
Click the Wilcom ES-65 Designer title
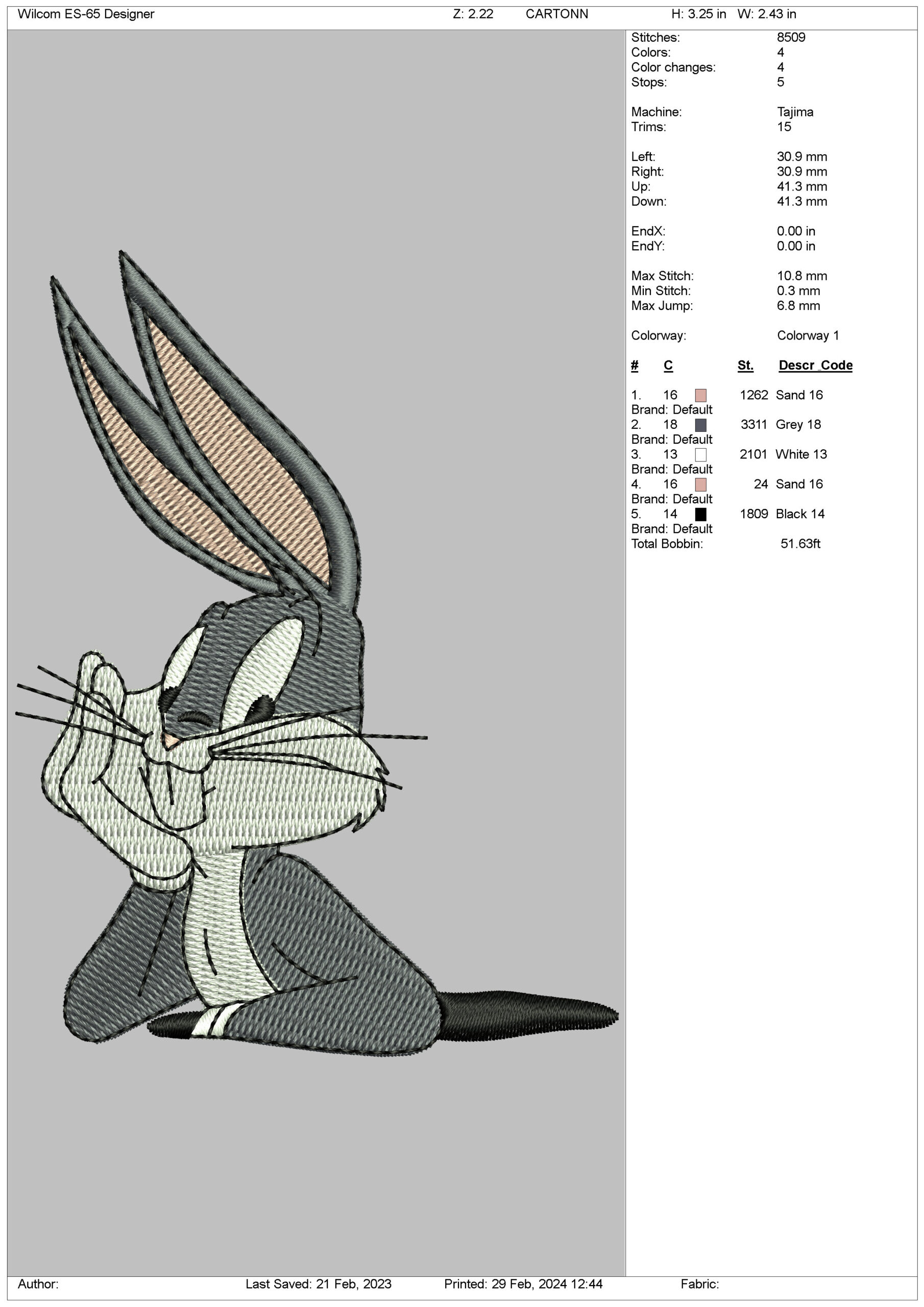pos(86,14)
